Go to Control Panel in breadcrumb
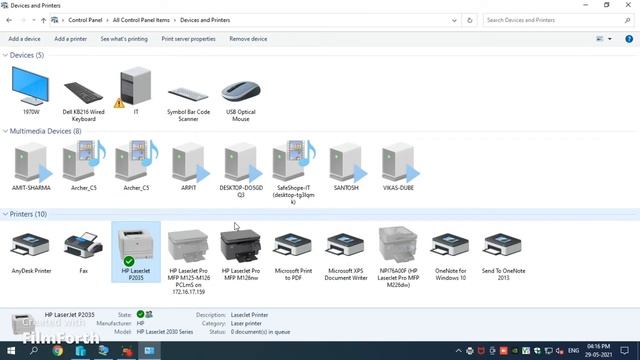The image size is (640, 360). pyautogui.click(x=85, y=20)
